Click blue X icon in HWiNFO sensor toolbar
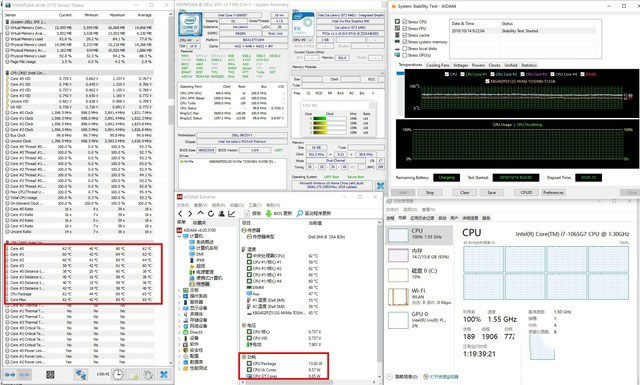This screenshot has height=385, width=640. [x=164, y=374]
